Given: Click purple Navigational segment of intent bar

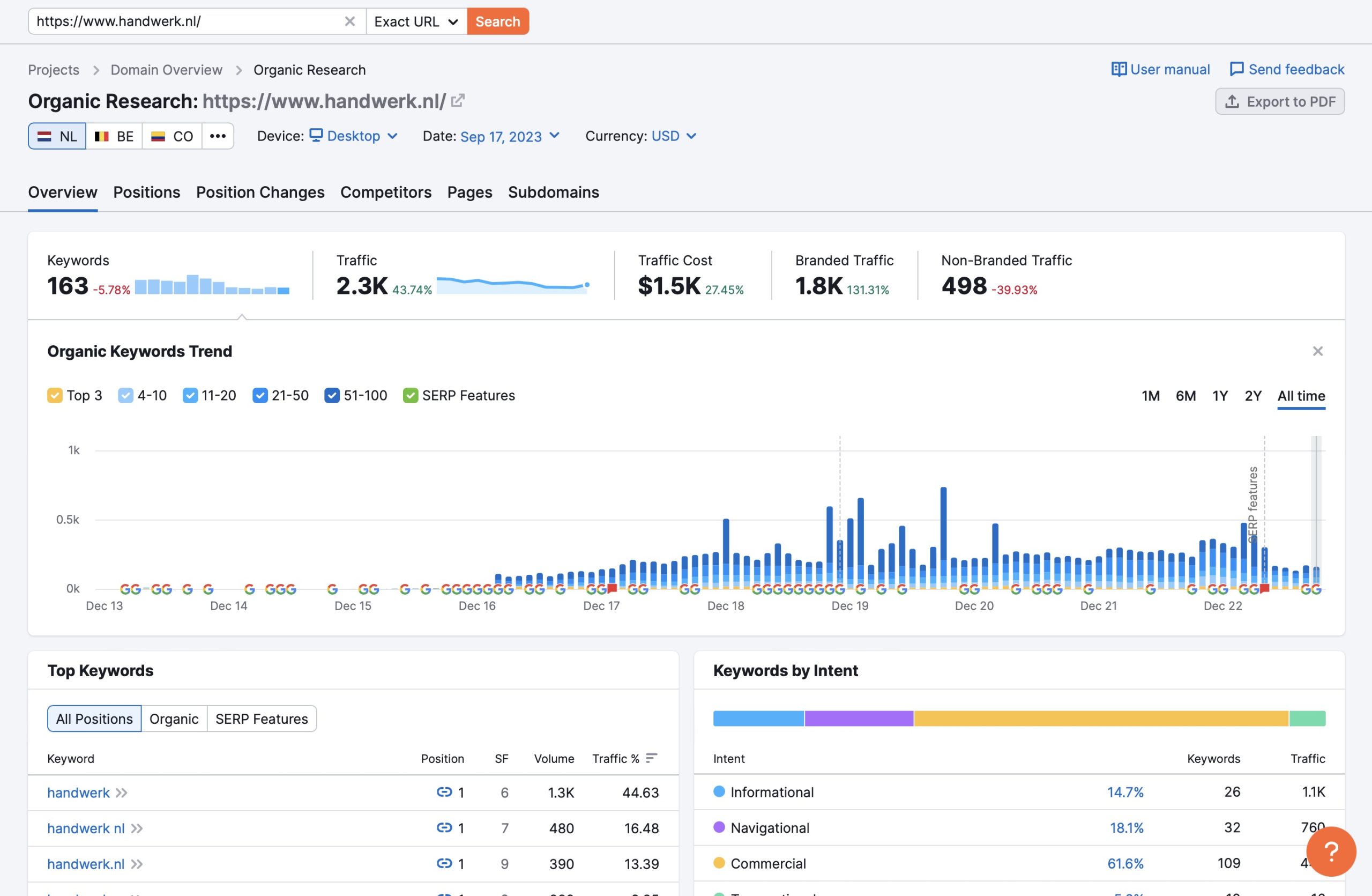Looking at the screenshot, I should [x=859, y=719].
